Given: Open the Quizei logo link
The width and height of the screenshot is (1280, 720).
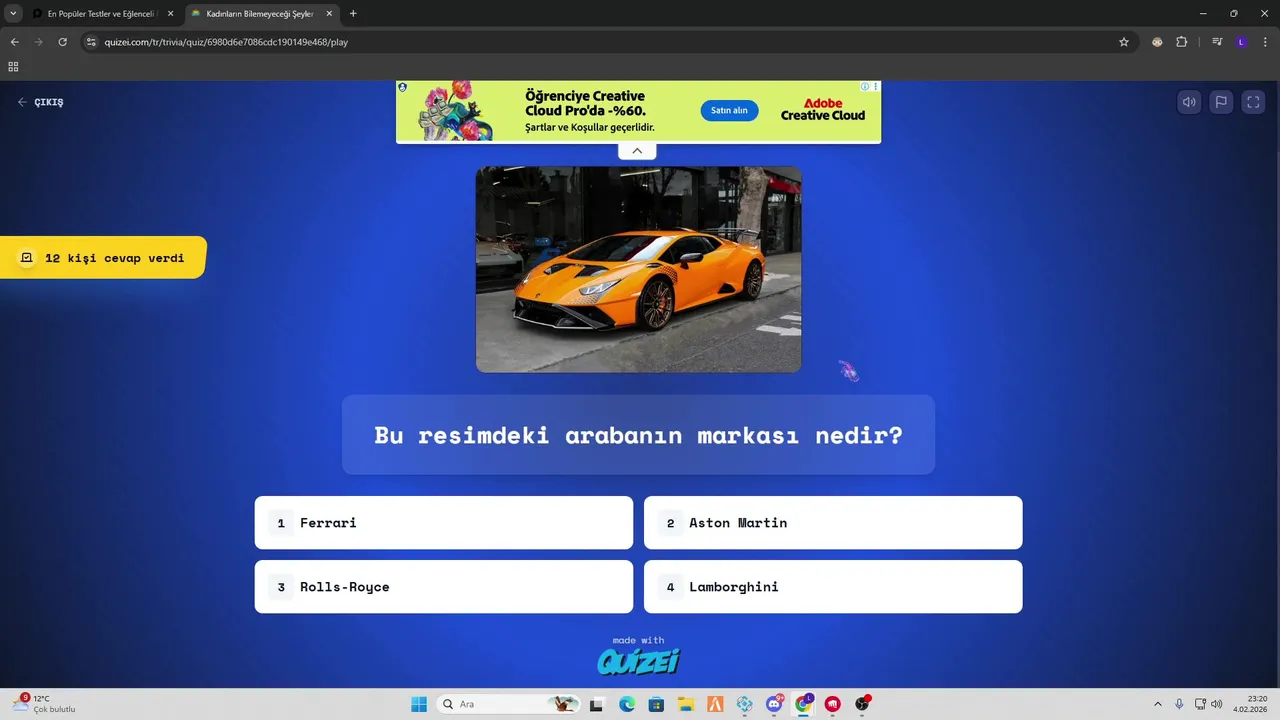Looking at the screenshot, I should [638, 661].
